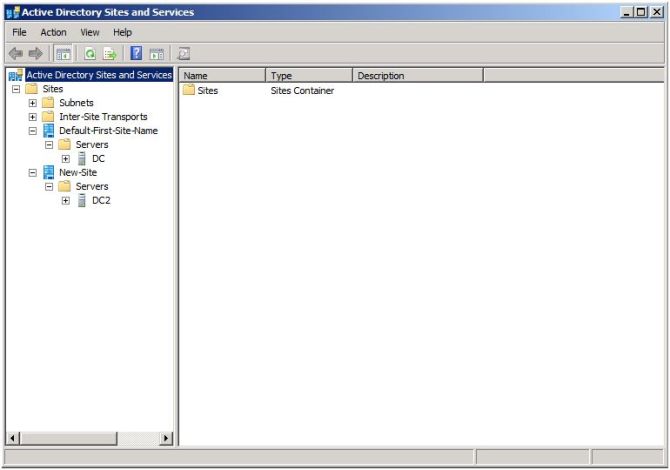Click the Sites folder icon in right pane
The width and height of the screenshot is (670, 470).
188,90
